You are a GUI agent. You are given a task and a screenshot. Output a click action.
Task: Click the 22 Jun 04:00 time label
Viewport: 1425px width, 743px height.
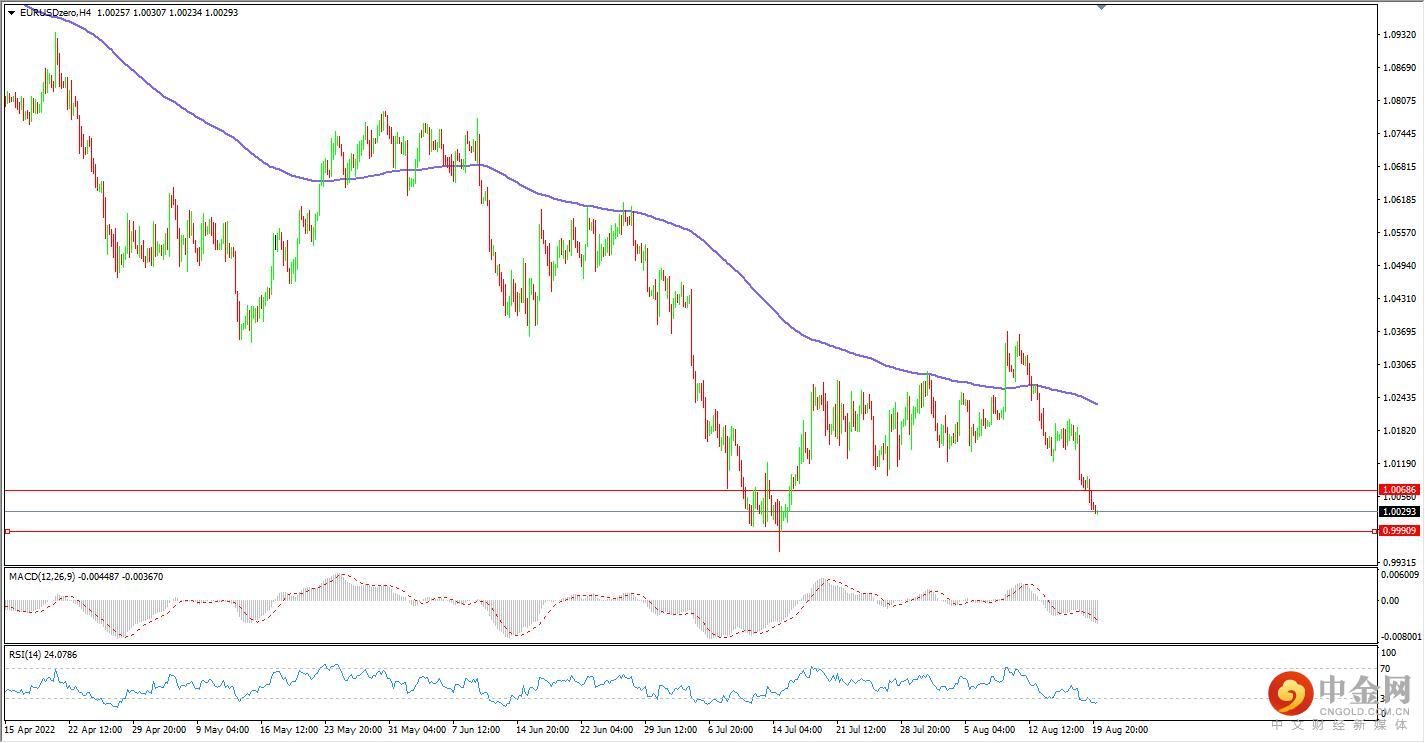608,730
